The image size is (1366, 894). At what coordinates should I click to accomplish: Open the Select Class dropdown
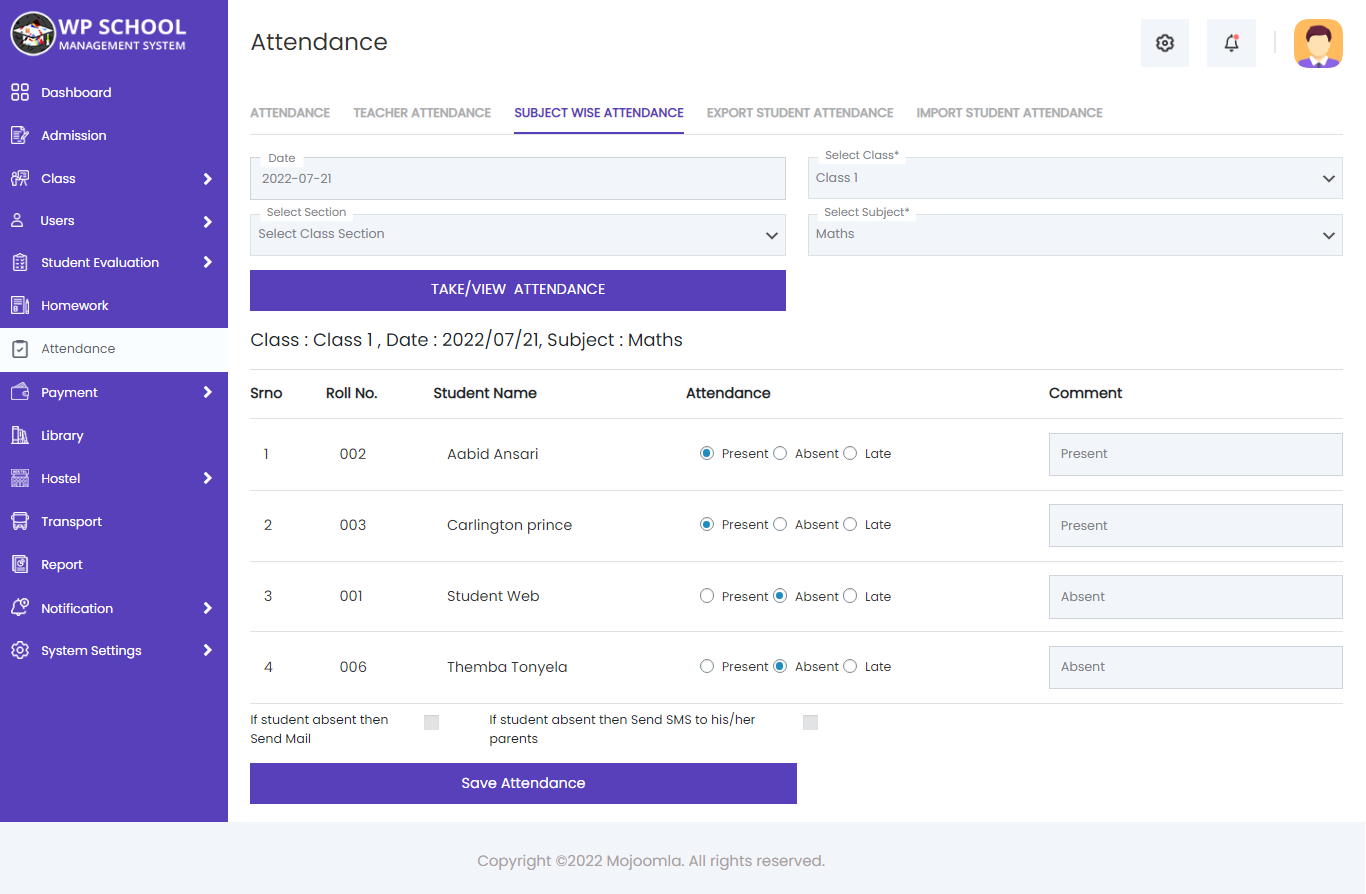[x=1075, y=177]
